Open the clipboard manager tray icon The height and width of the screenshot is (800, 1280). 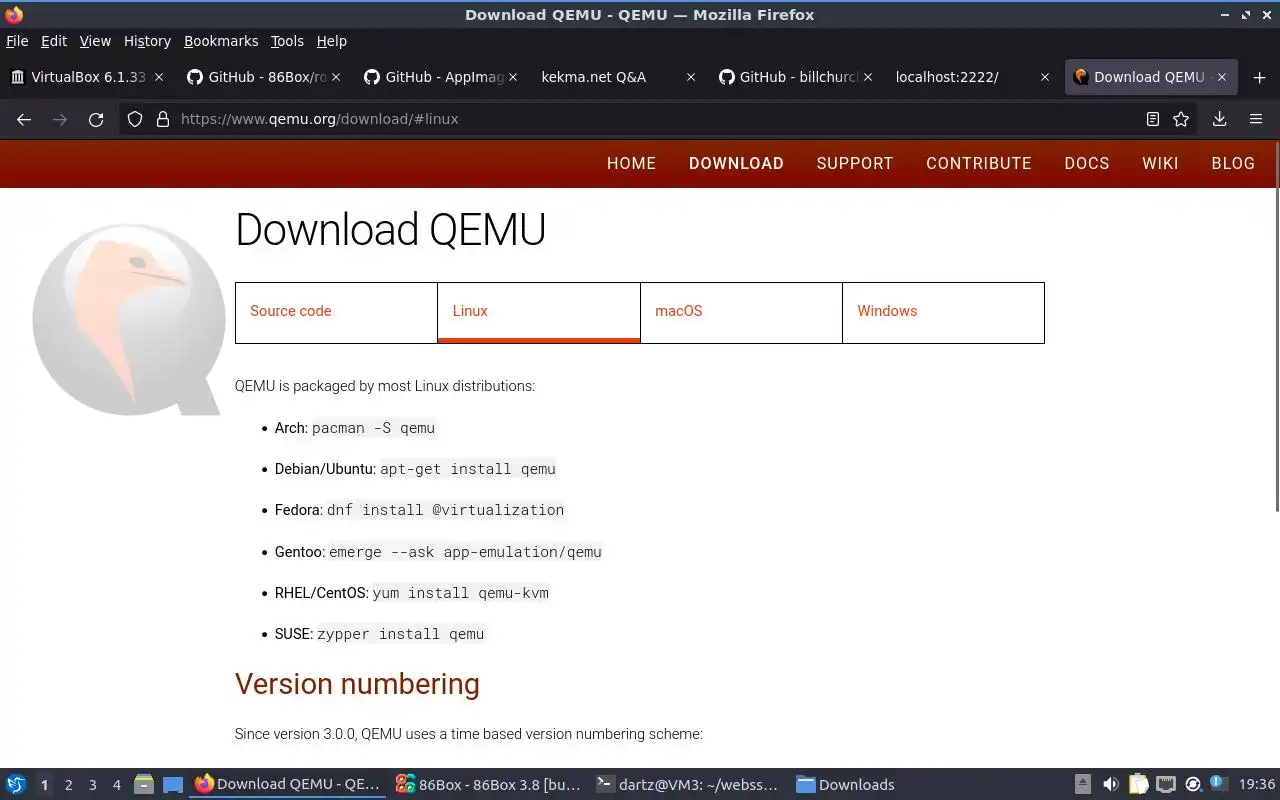1138,785
